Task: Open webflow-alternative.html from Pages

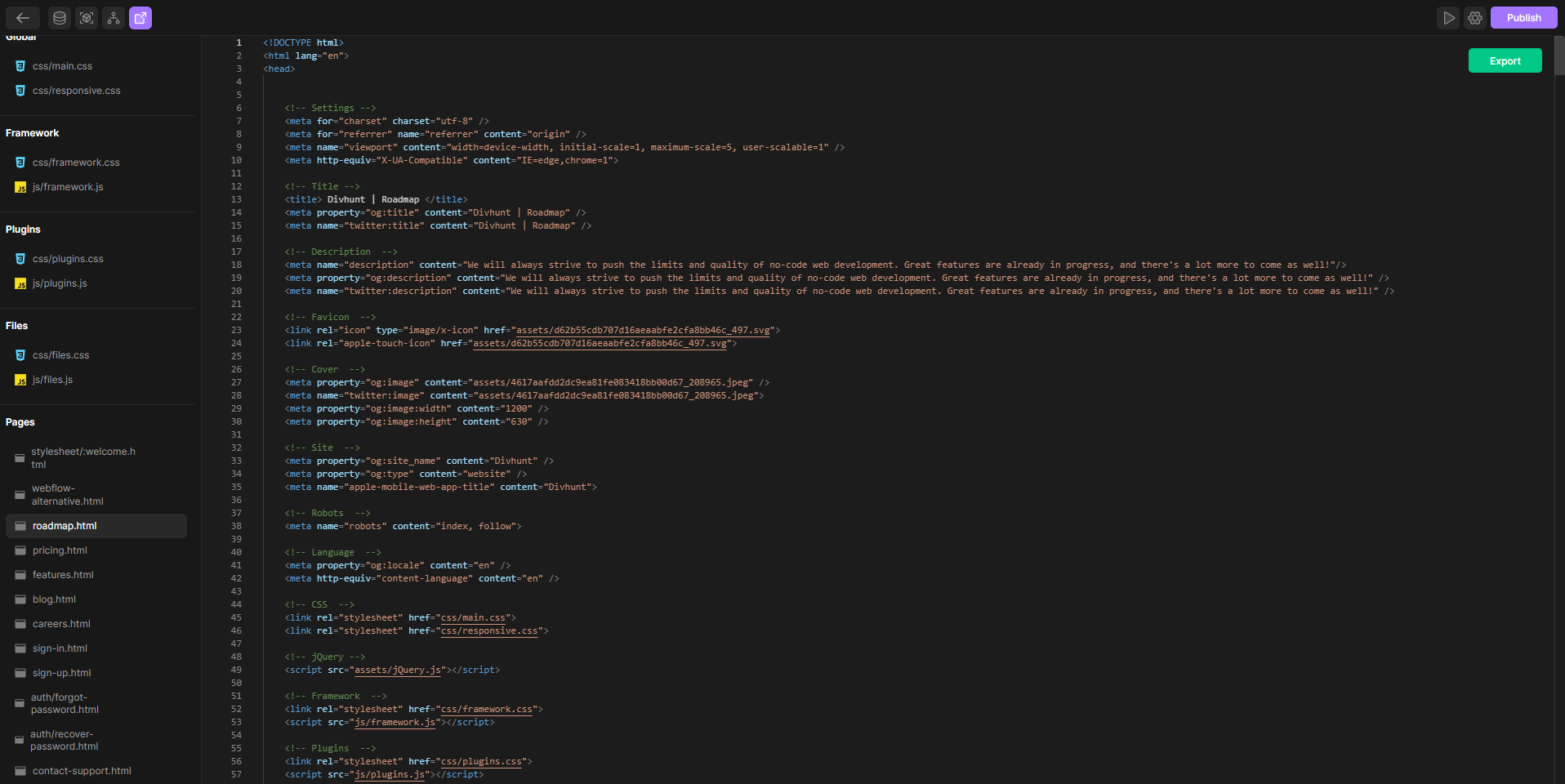Action: 67,495
